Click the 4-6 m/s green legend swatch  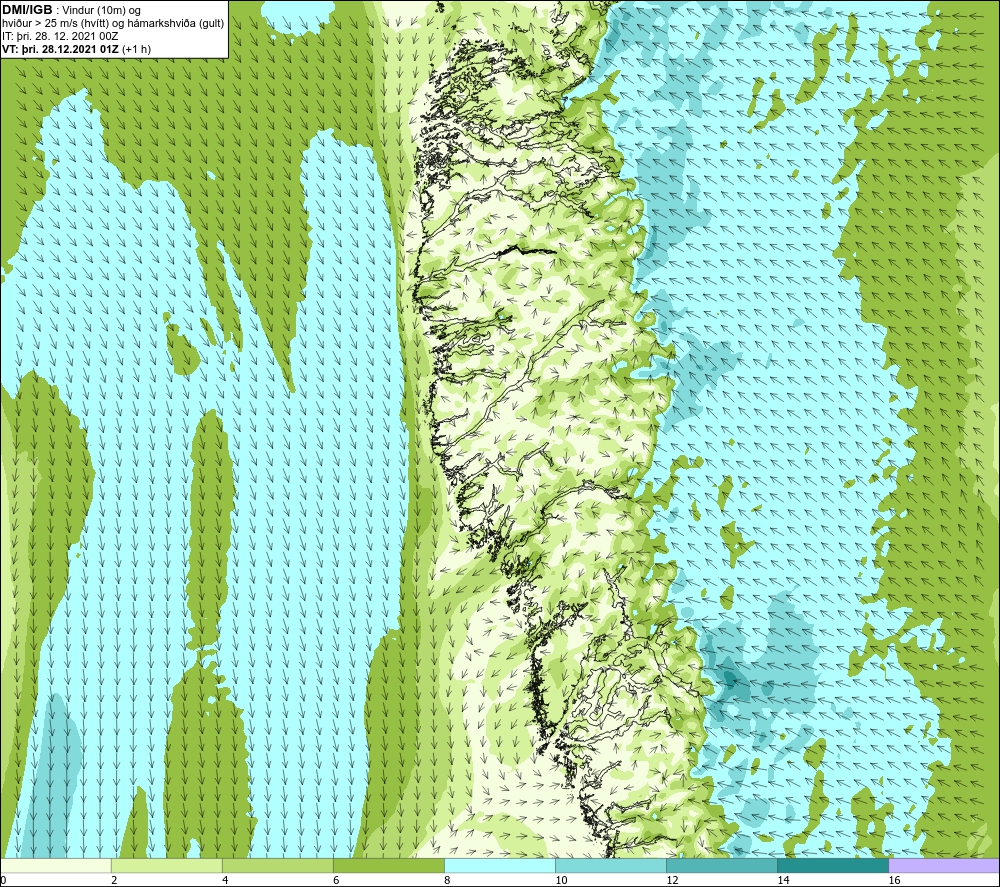(x=278, y=865)
